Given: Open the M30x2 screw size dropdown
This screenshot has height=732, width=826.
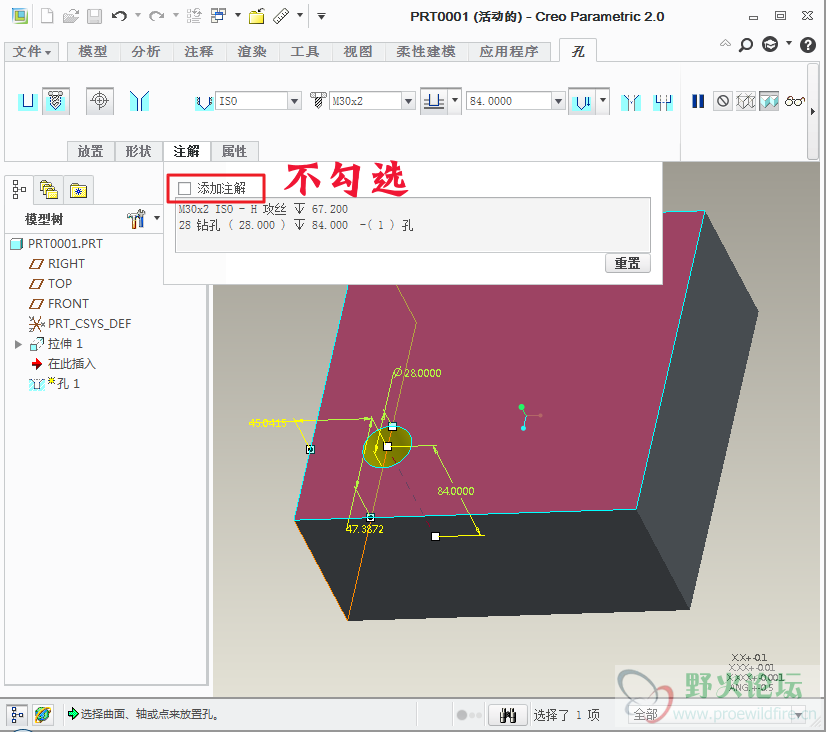Looking at the screenshot, I should pos(408,101).
